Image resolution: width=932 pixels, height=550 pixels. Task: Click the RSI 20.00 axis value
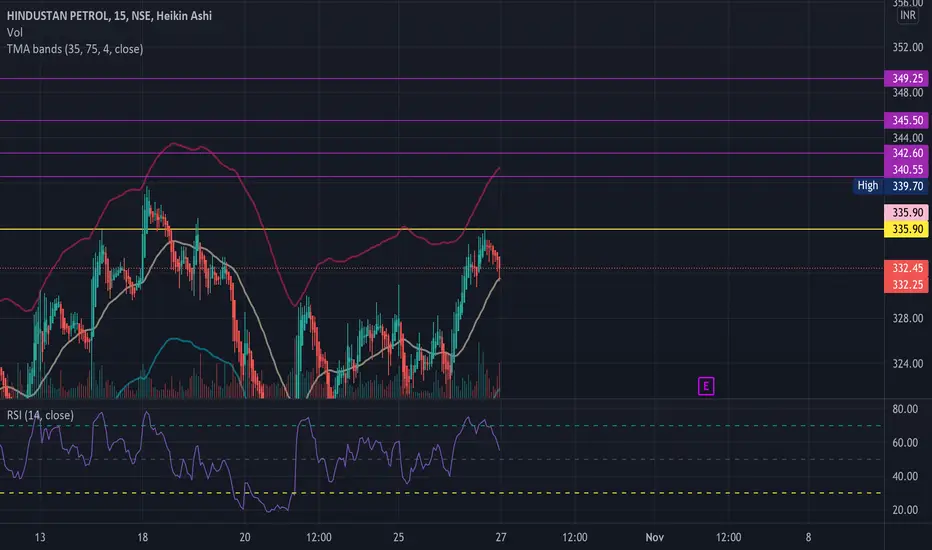(x=905, y=510)
